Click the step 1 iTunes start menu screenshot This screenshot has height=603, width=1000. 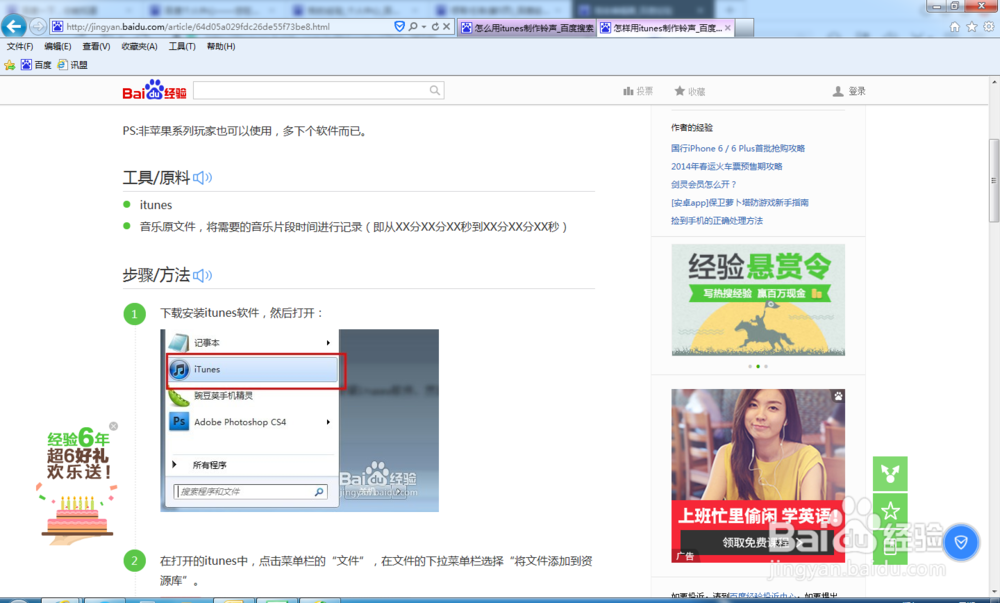coord(300,421)
